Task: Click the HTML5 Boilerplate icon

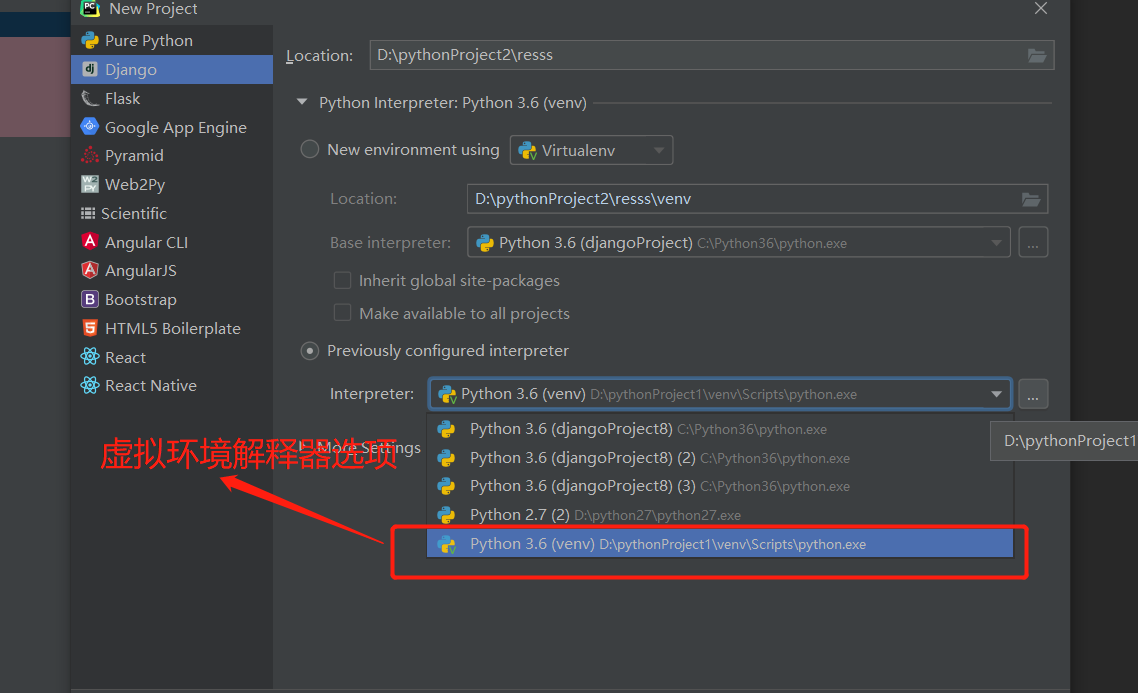Action: (89, 328)
